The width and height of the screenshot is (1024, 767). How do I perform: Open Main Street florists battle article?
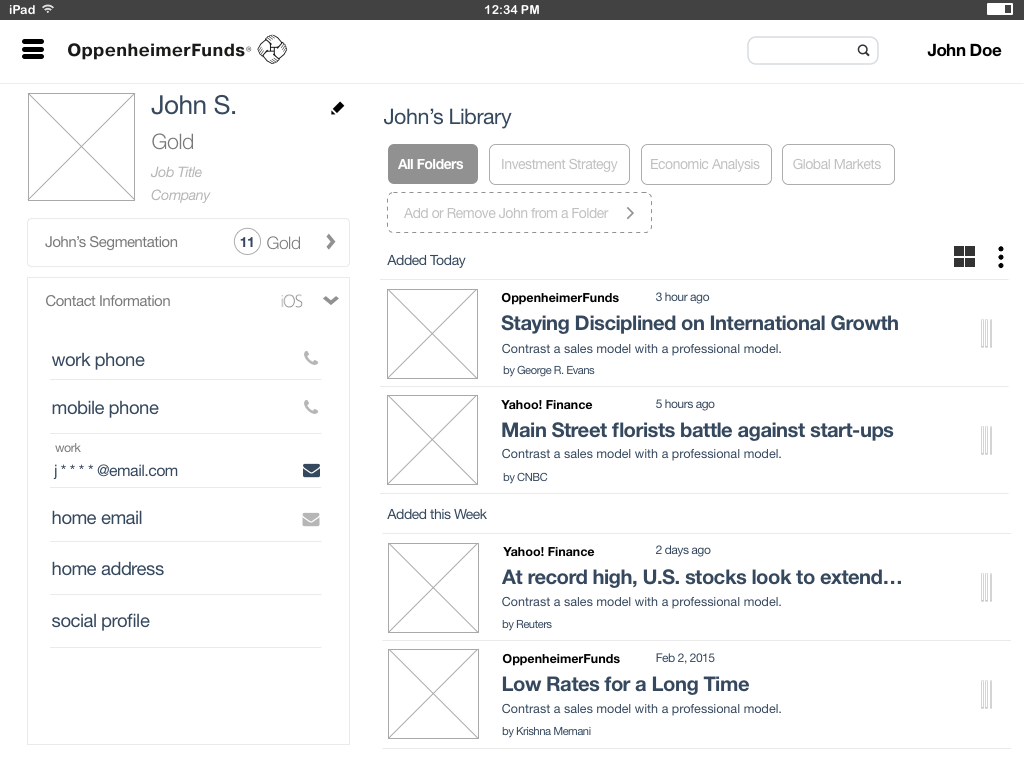pyautogui.click(x=697, y=431)
